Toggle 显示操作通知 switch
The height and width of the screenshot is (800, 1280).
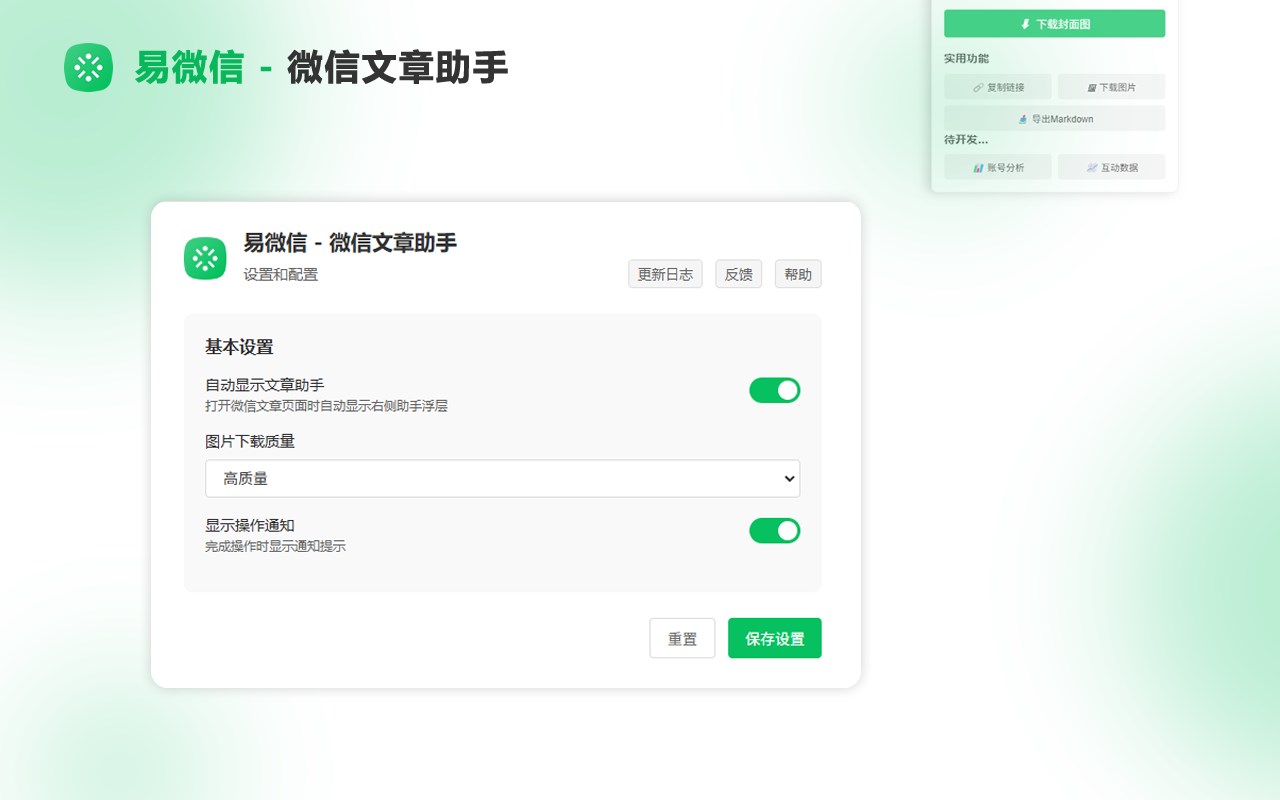[775, 530]
